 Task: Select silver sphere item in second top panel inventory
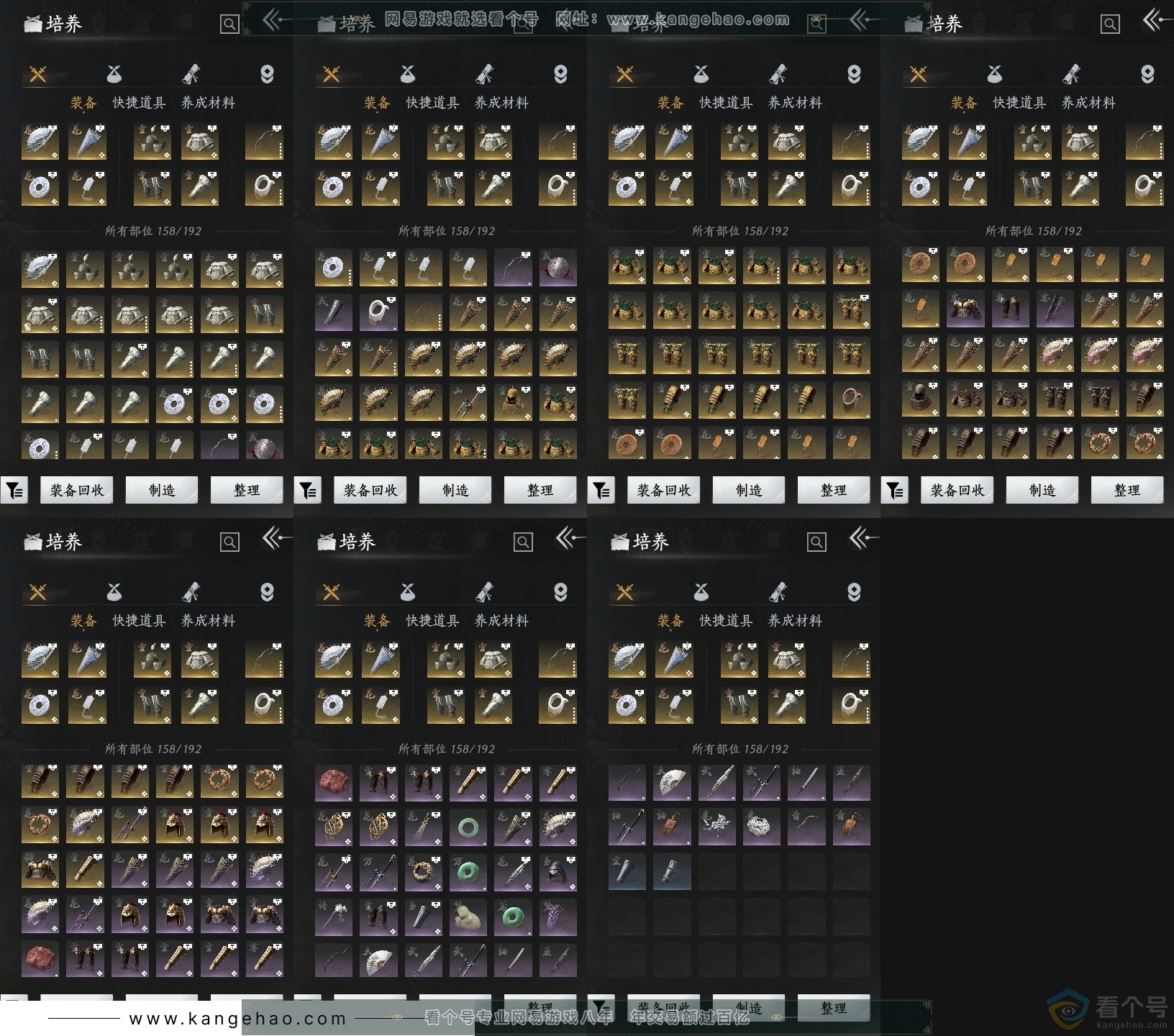pos(558,268)
